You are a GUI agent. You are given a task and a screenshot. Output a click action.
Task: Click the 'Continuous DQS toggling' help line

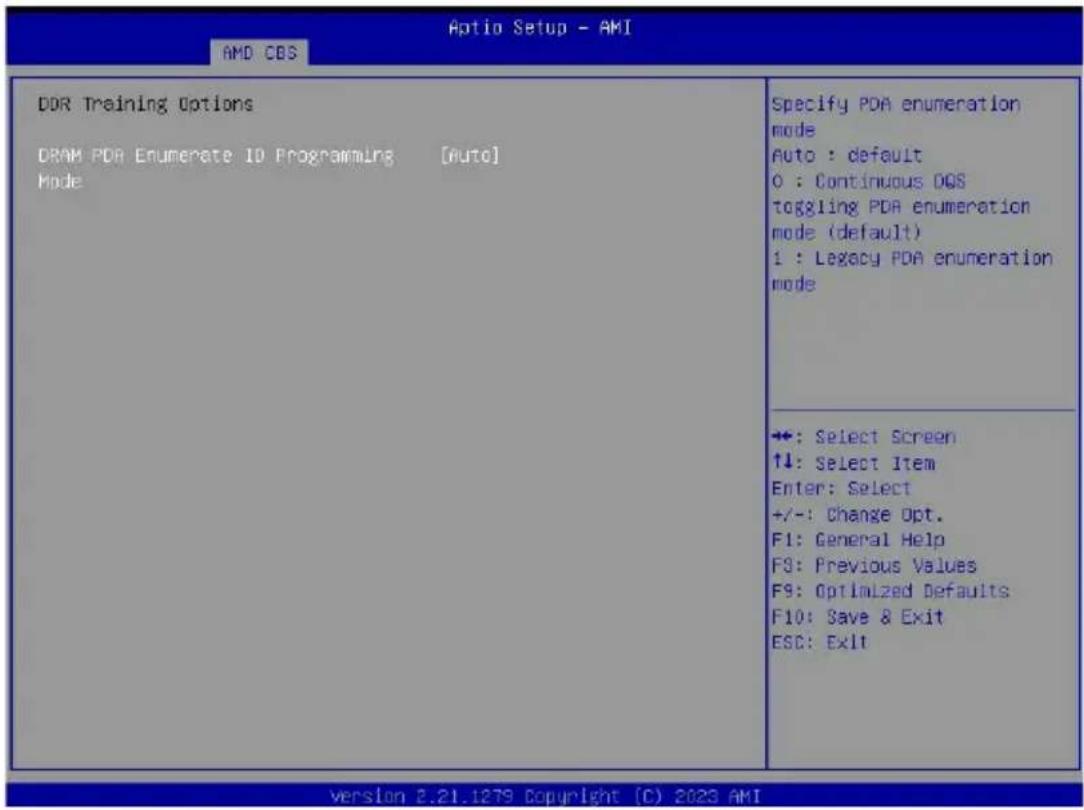900,207
